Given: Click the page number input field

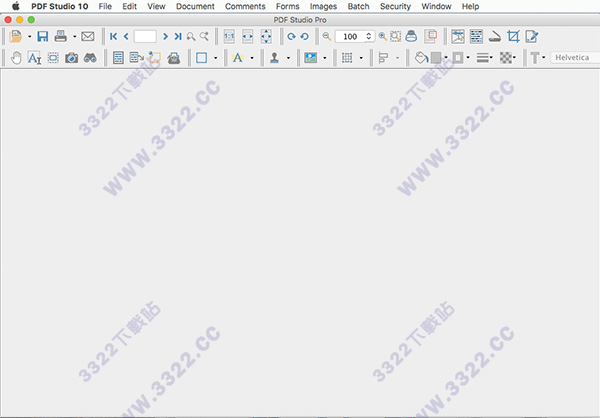Looking at the screenshot, I should click(x=145, y=36).
